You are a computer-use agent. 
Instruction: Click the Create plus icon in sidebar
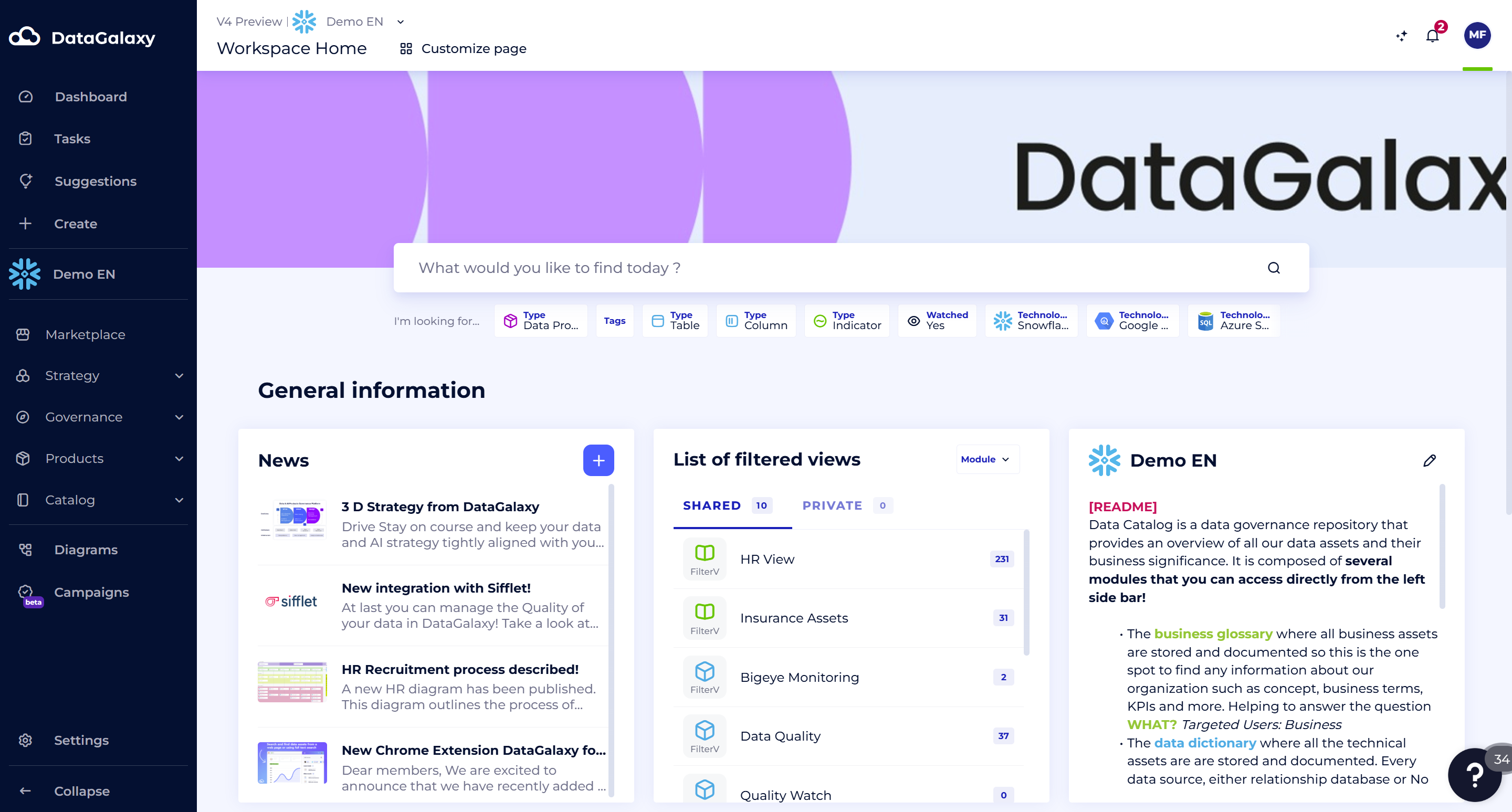pos(25,224)
